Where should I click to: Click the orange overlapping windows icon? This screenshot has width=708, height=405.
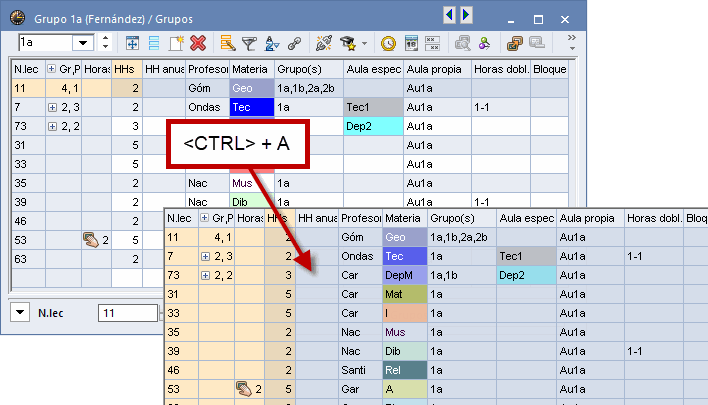(x=514, y=43)
